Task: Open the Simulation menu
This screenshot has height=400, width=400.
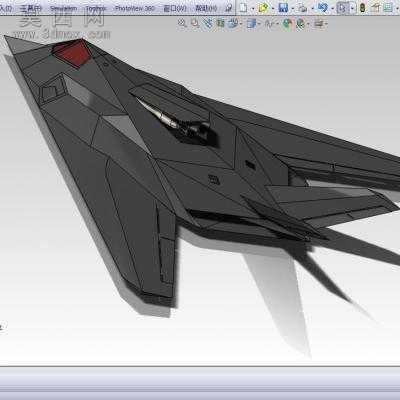Action: [x=64, y=8]
